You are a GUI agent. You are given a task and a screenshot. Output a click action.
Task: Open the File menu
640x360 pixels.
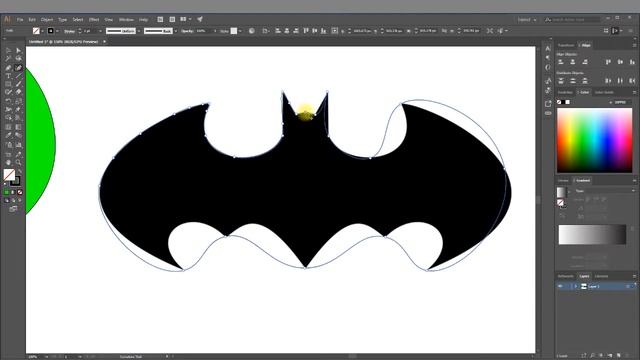[20, 20]
